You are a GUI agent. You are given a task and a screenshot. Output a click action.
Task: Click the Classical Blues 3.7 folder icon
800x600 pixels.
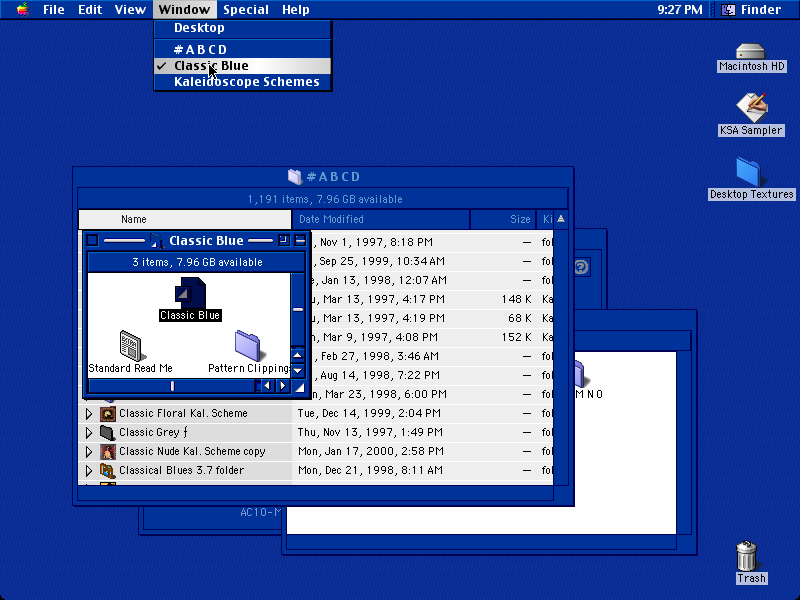108,470
